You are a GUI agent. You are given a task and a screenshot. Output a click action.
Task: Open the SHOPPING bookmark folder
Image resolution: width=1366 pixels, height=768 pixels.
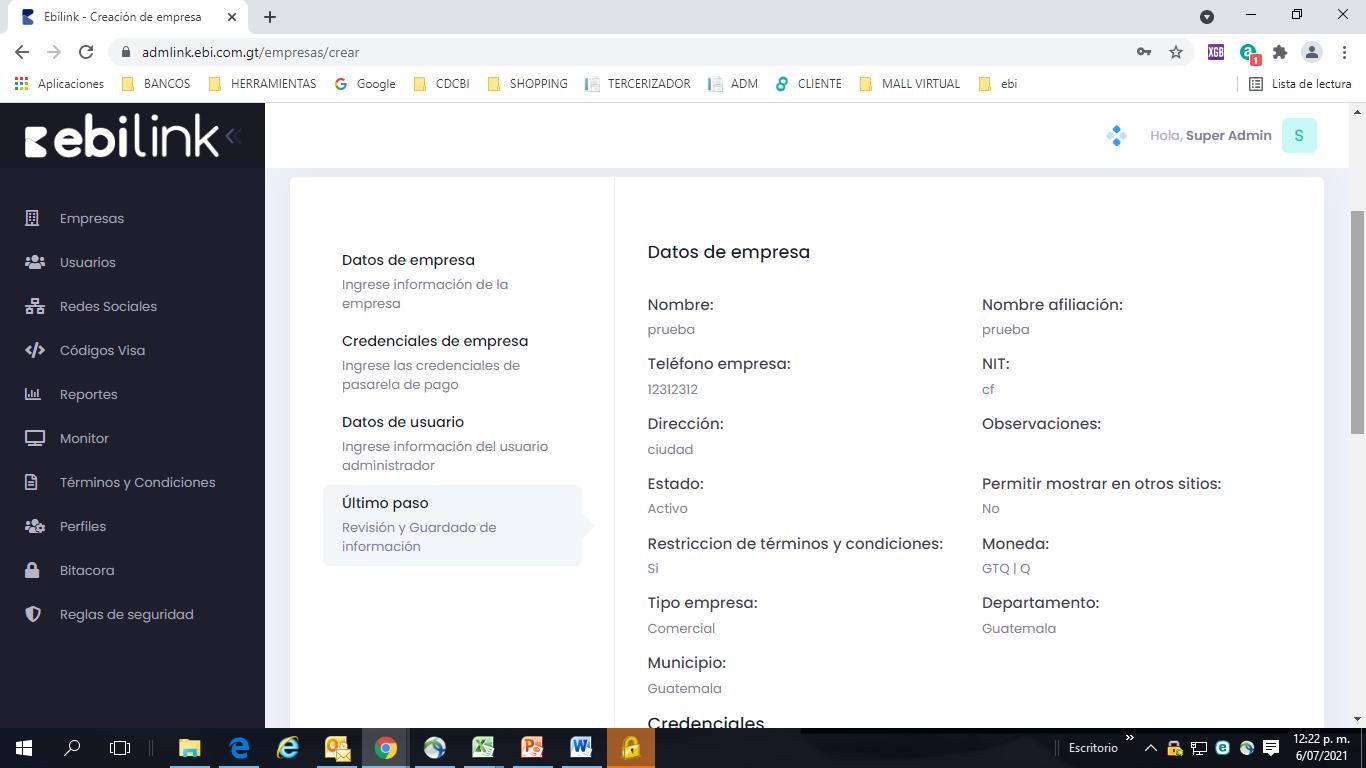click(x=527, y=84)
